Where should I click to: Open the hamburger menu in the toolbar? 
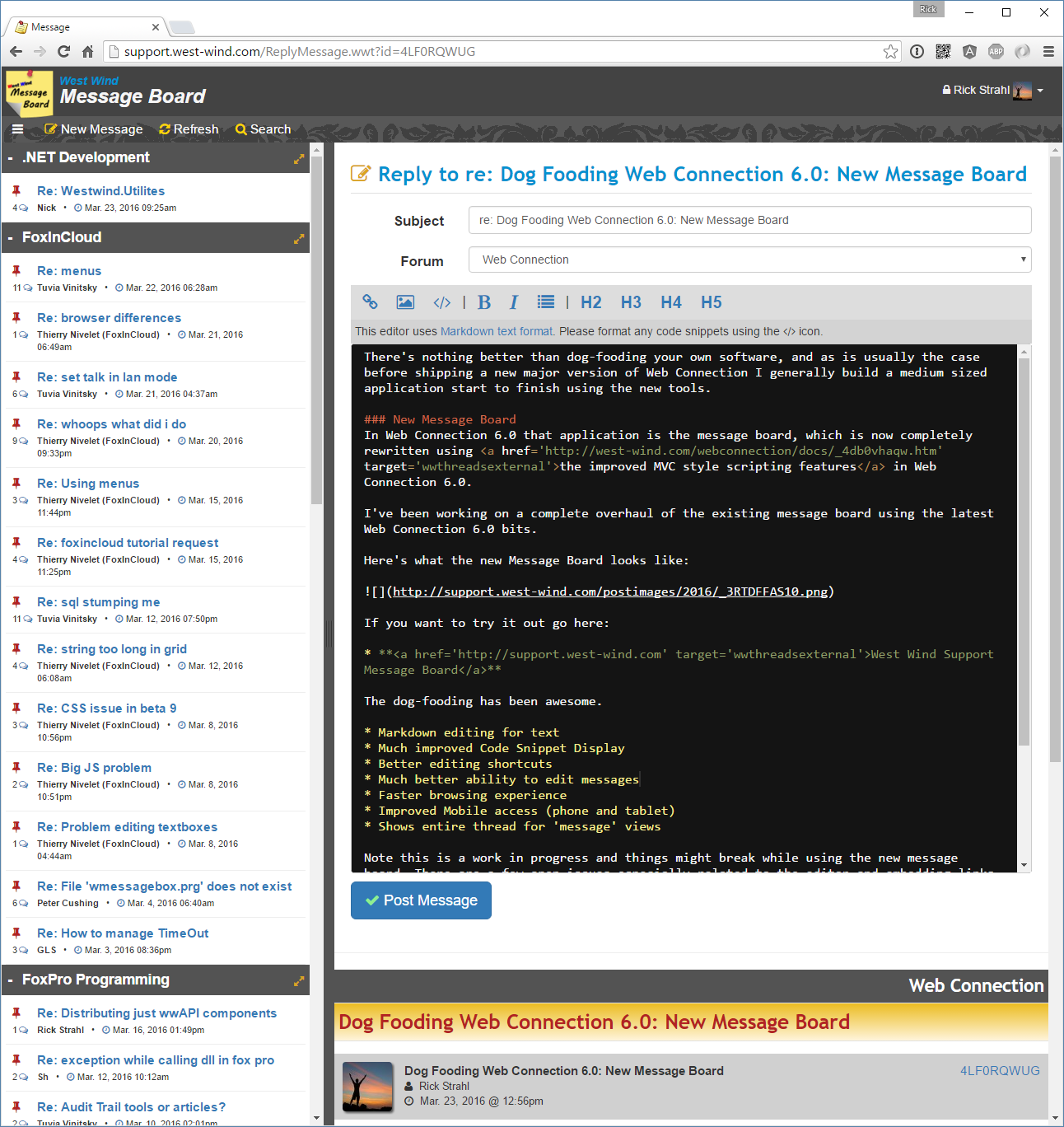[x=17, y=129]
